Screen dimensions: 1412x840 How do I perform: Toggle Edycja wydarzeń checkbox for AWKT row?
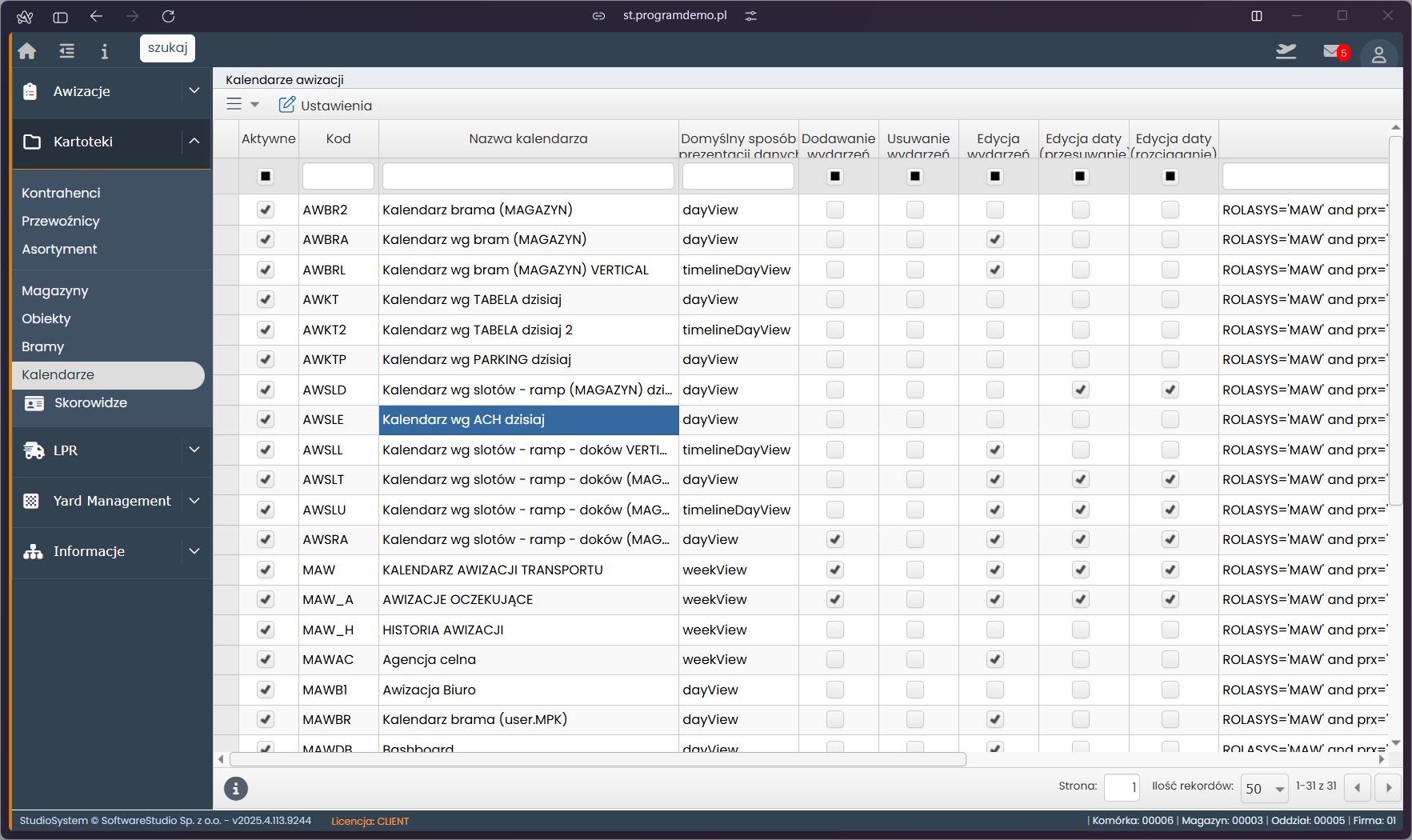tap(995, 299)
